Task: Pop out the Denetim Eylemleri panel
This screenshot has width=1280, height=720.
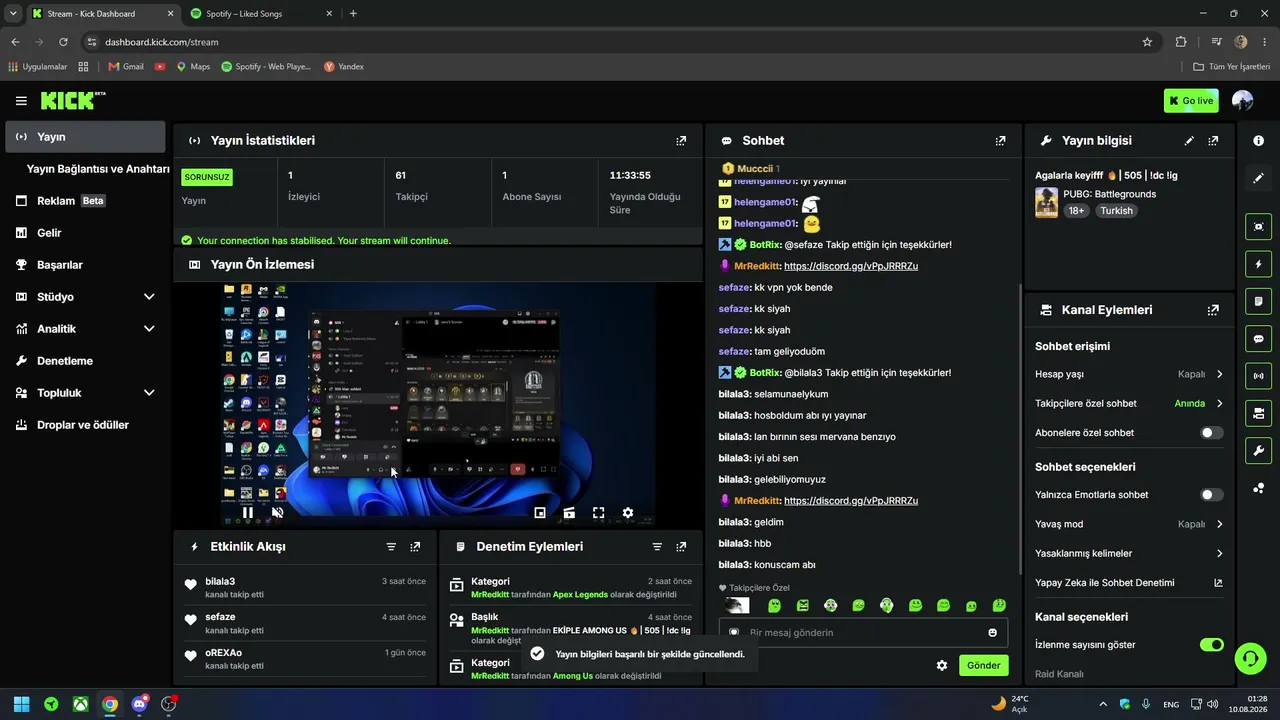Action: pyautogui.click(x=681, y=547)
